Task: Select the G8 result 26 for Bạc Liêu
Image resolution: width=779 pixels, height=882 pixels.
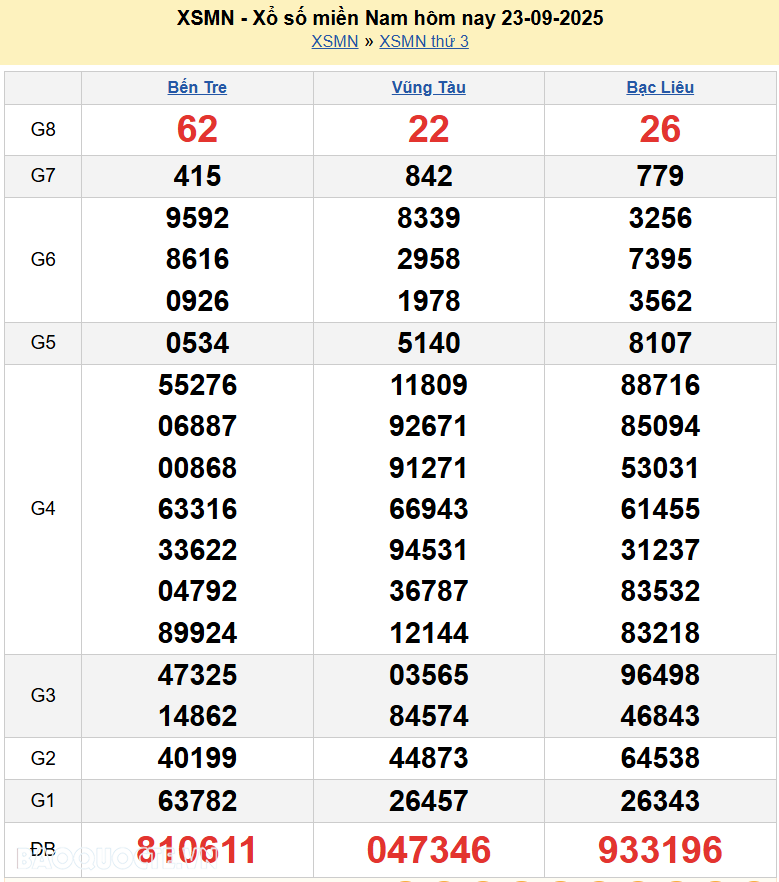Action: (x=660, y=129)
